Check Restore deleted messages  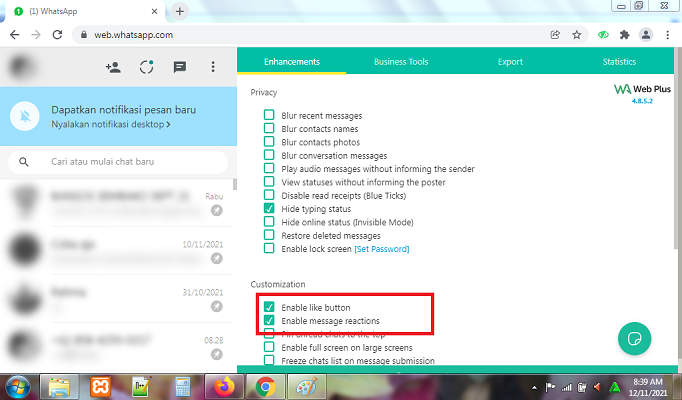pos(269,235)
